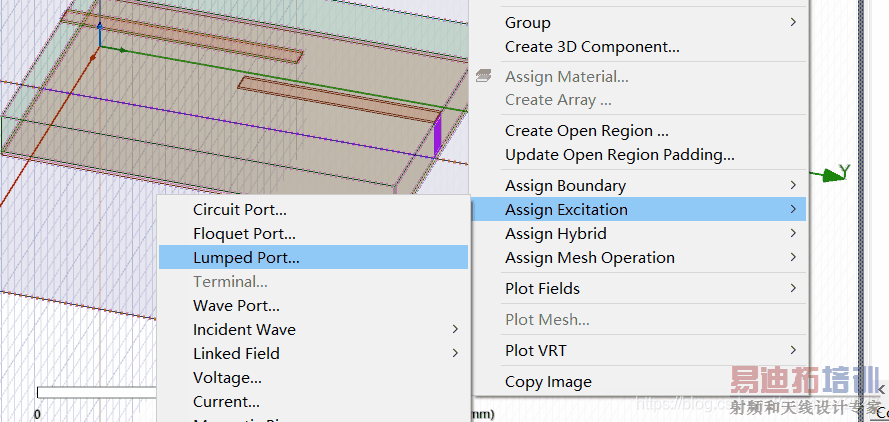
Task: Expand the Assign Hybrid arrow
Action: pos(793,233)
